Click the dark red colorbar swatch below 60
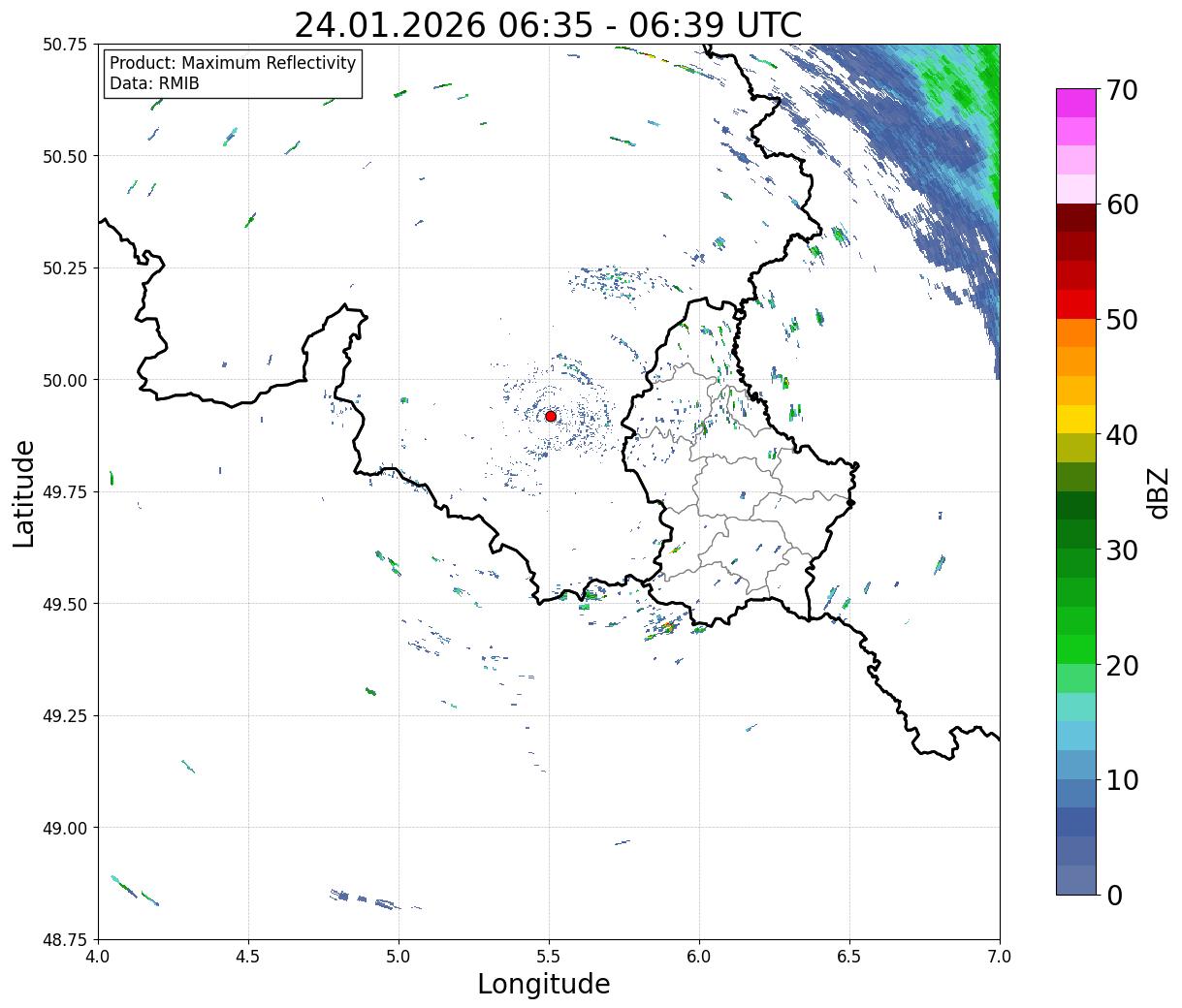Screen dimensions: 1182x1008 (1076, 217)
